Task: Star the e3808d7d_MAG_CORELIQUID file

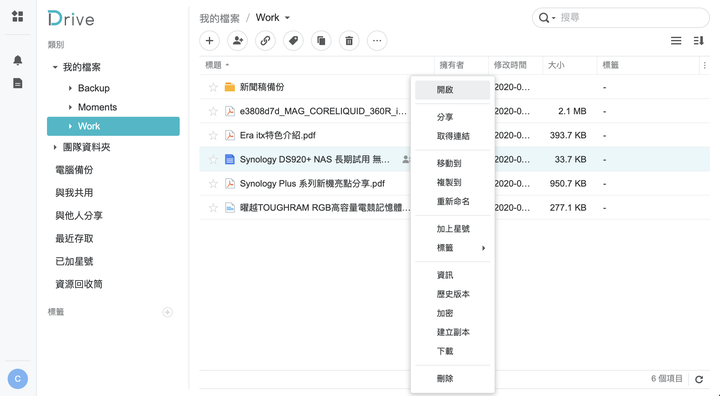Action: pyautogui.click(x=213, y=111)
